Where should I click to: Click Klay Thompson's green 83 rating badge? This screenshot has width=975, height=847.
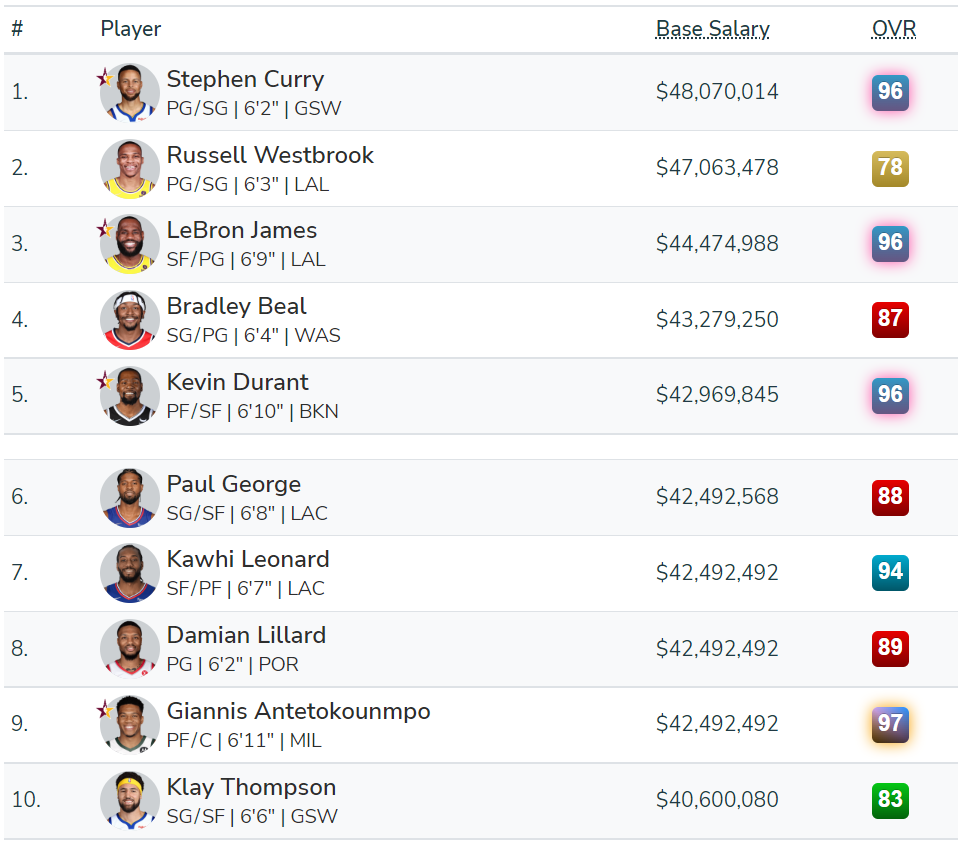tap(890, 800)
